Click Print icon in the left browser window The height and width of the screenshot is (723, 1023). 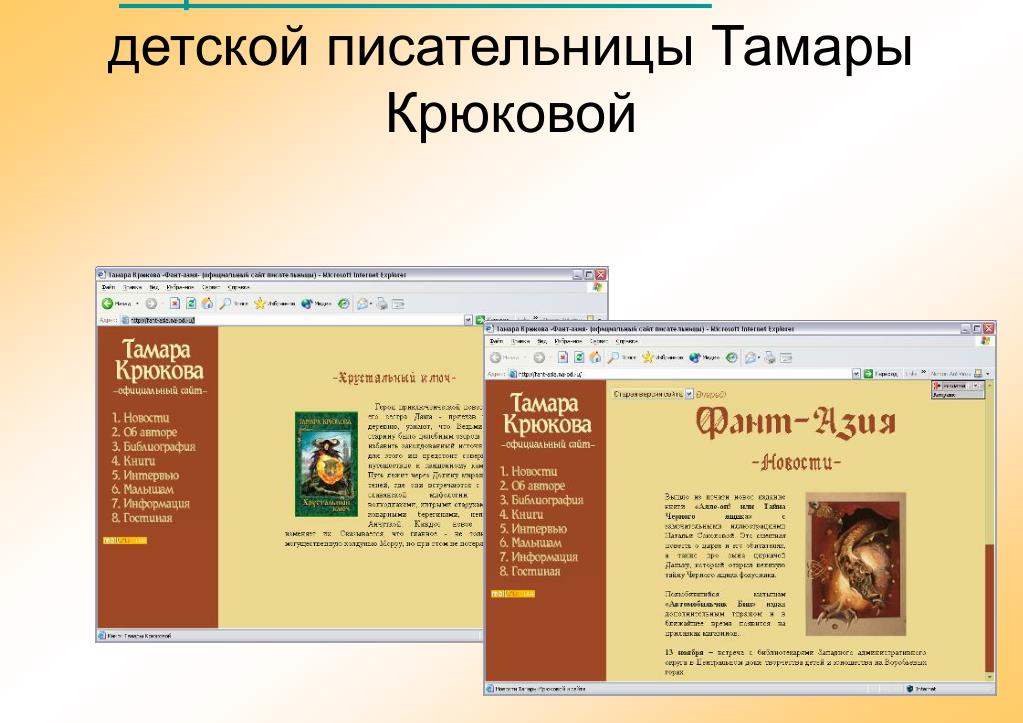(x=382, y=303)
